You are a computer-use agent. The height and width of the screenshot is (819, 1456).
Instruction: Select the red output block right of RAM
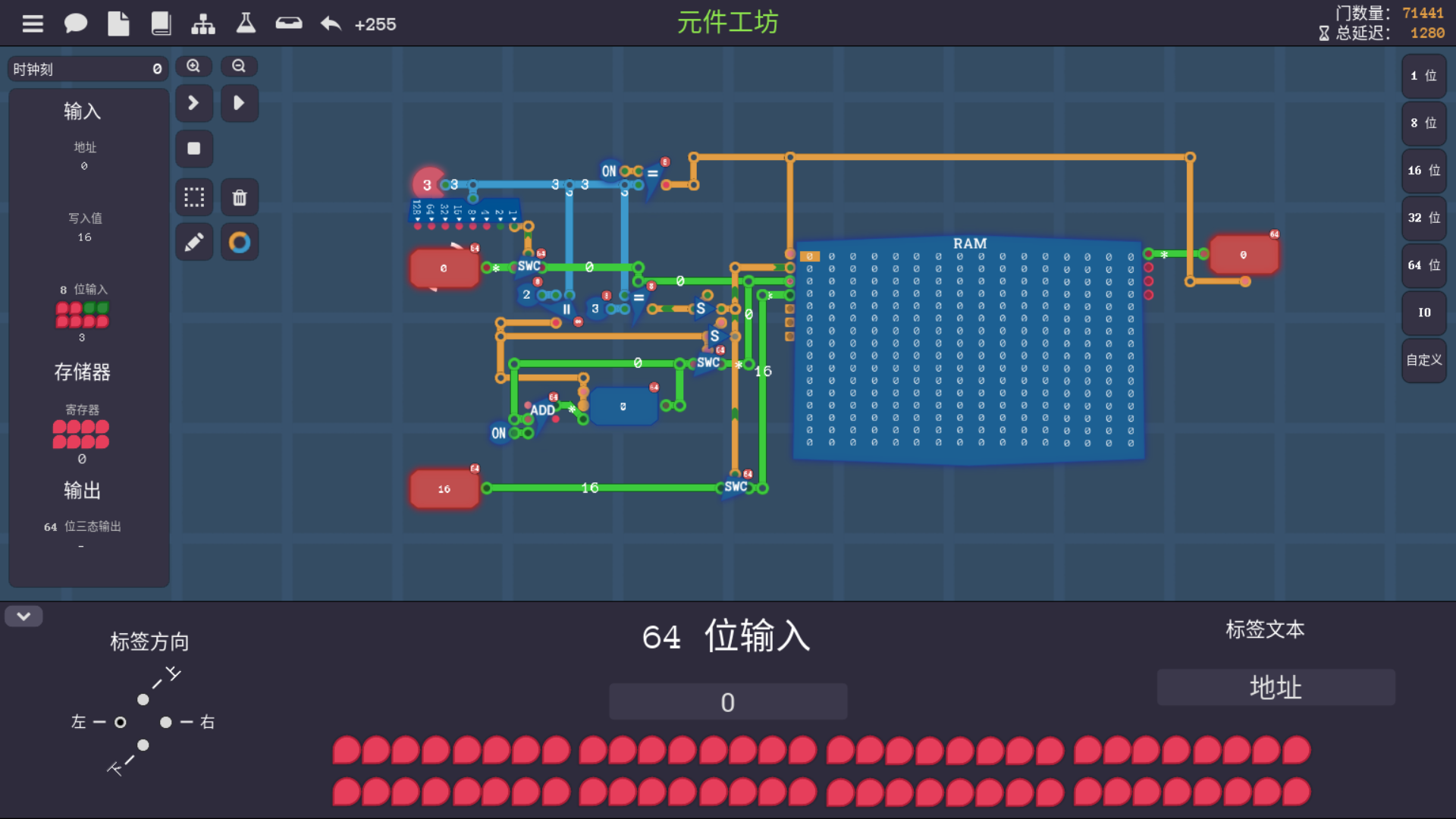(1244, 255)
